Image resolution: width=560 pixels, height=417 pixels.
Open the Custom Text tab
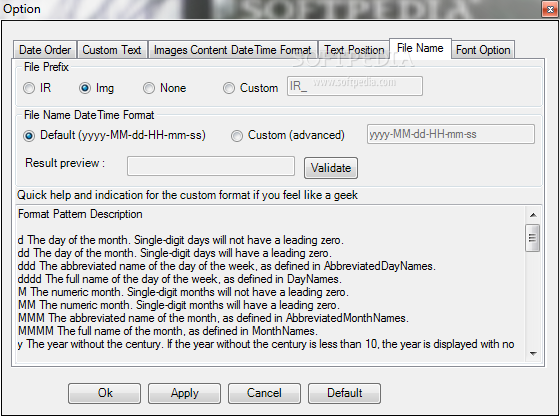tap(112, 50)
